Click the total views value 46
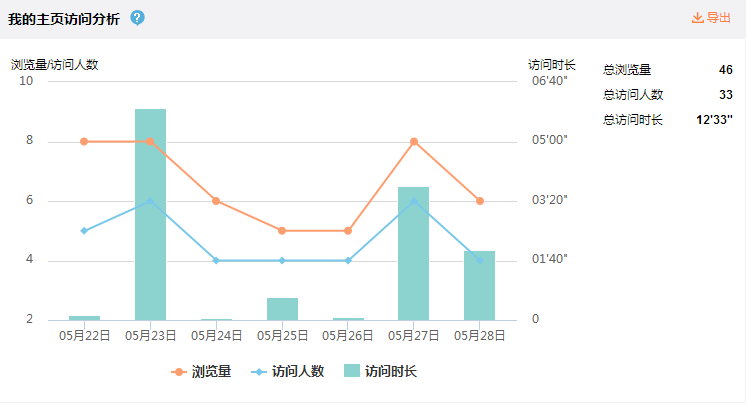The image size is (746, 405). (x=726, y=69)
